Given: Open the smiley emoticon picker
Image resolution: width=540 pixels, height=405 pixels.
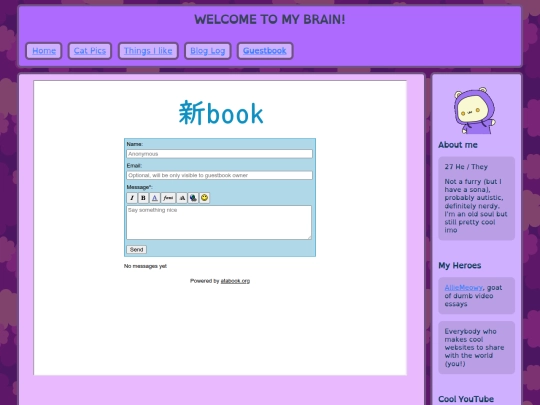Looking at the screenshot, I should click(x=204, y=198).
